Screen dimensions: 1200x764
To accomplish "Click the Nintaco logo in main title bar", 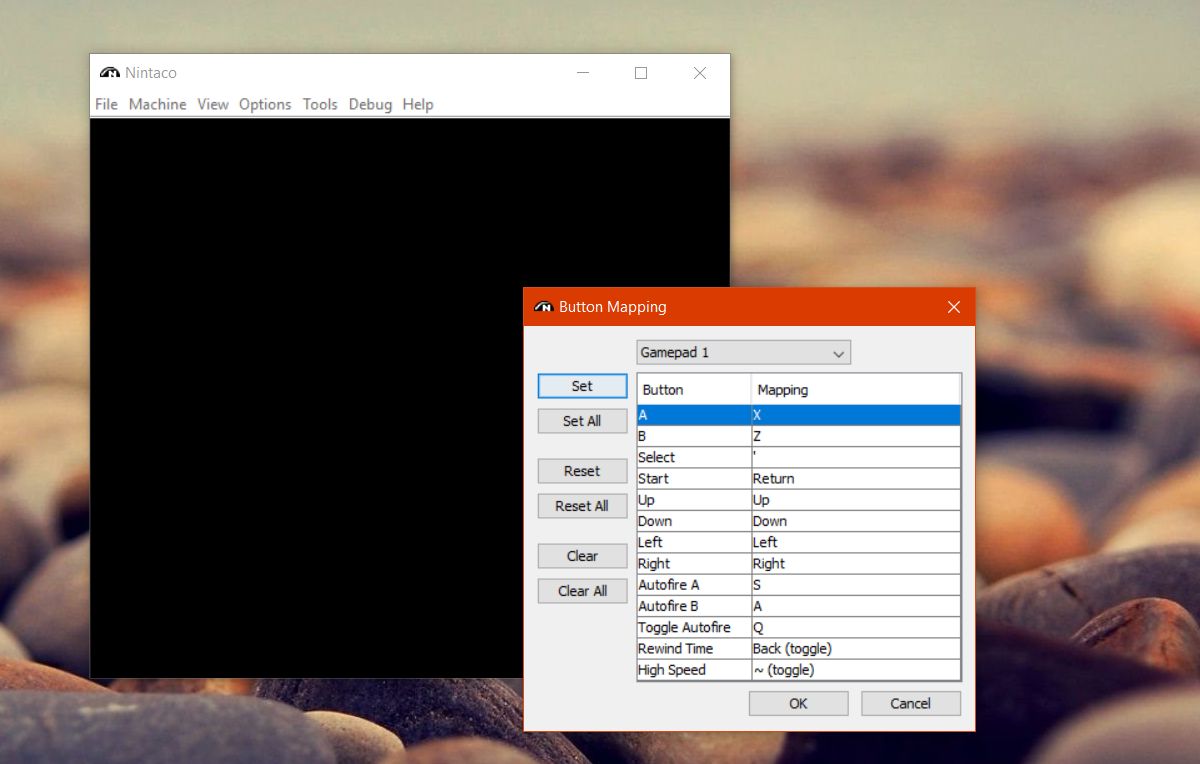I will pyautogui.click(x=110, y=73).
